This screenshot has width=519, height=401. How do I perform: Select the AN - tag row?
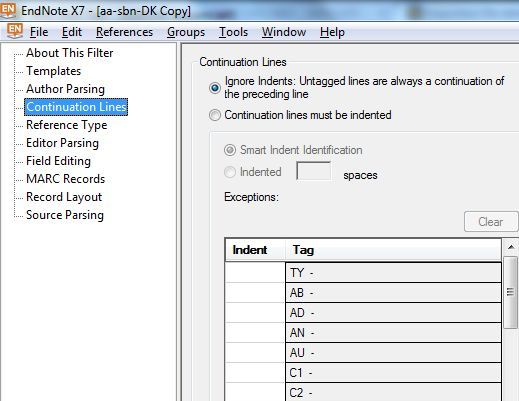point(393,333)
